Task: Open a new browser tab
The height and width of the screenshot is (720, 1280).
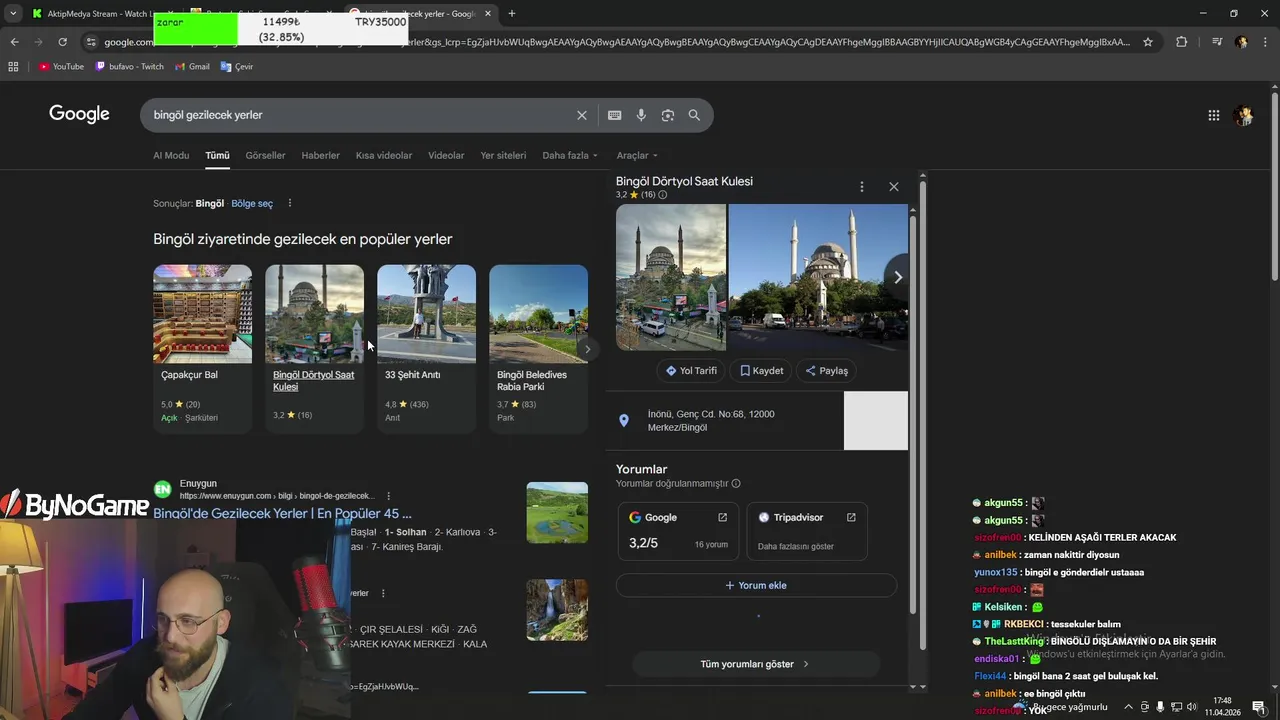Action: [x=511, y=13]
